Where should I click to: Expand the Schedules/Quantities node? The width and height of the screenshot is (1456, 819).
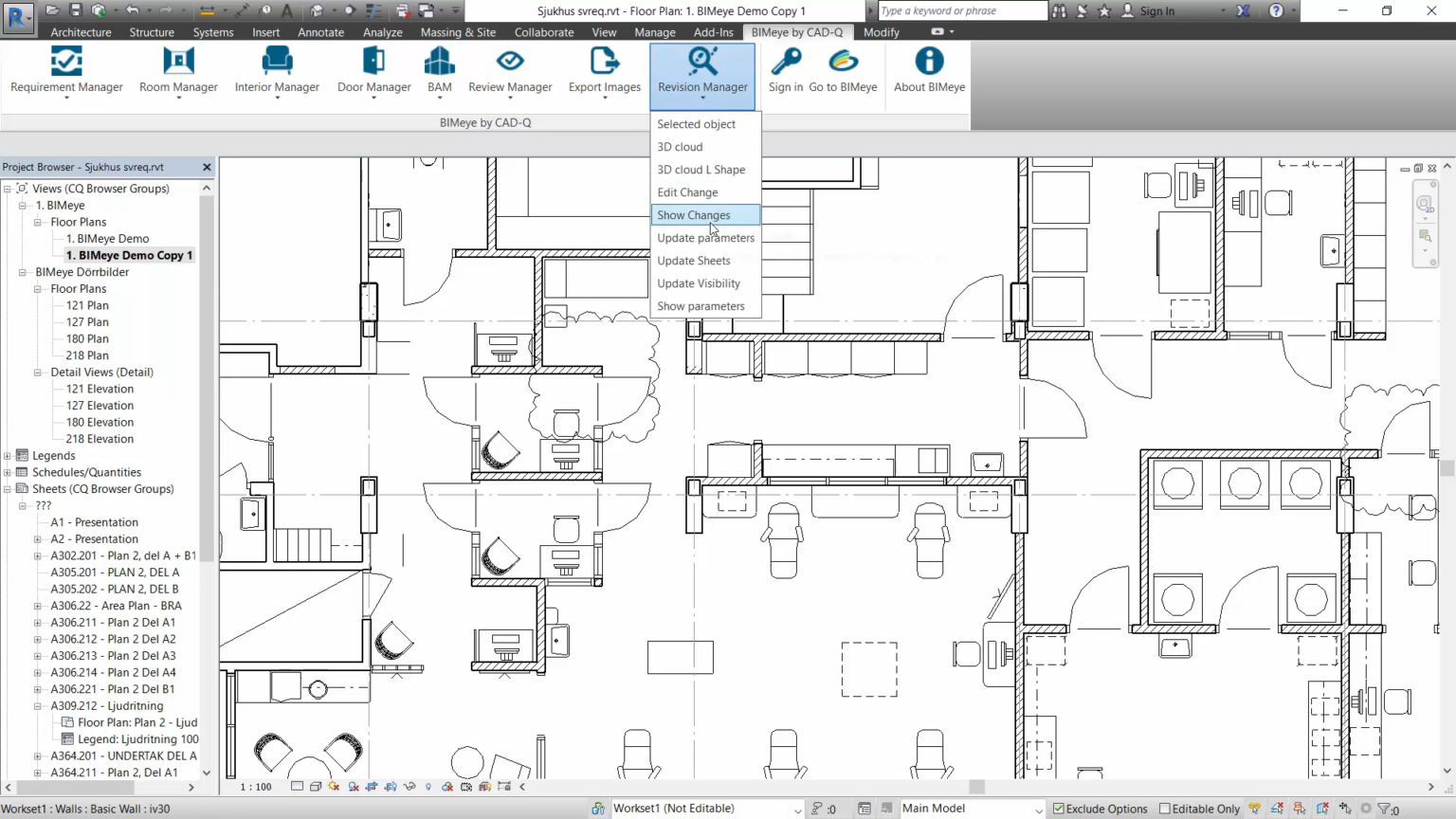[x=8, y=472]
